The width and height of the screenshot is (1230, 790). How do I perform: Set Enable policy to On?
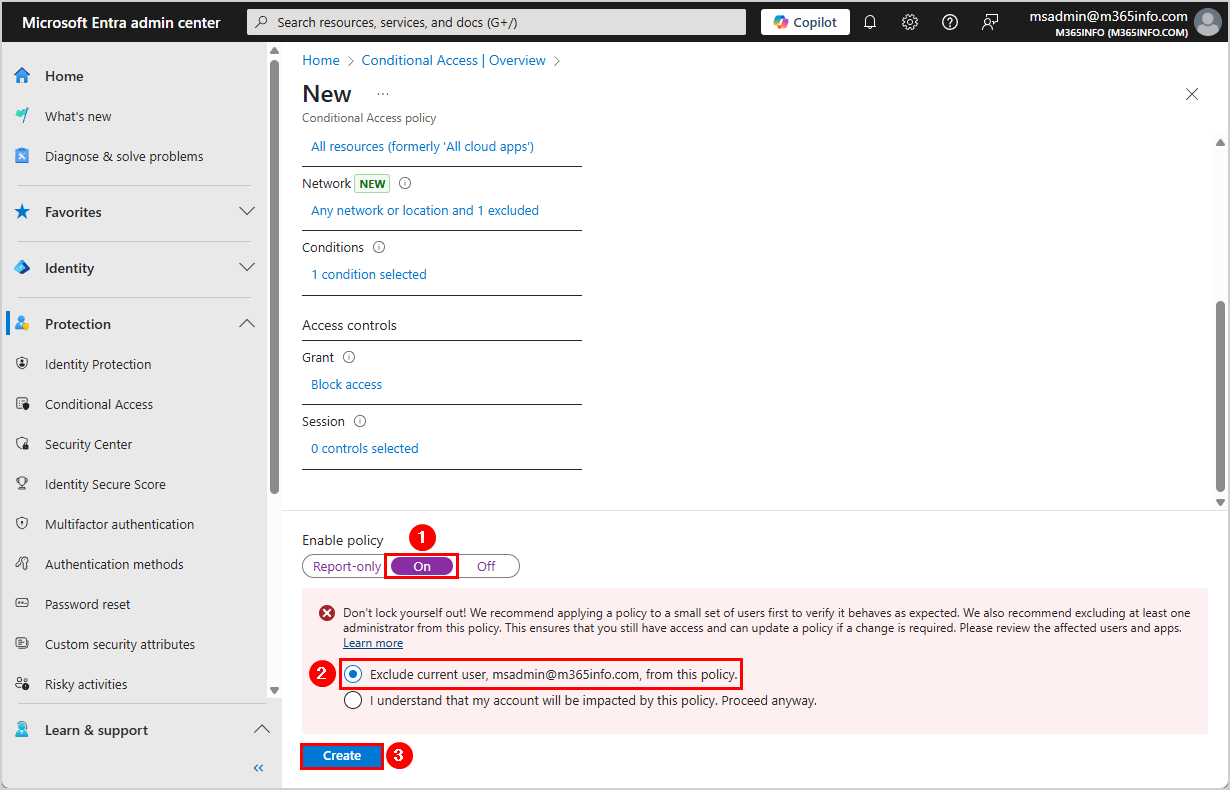click(x=422, y=566)
